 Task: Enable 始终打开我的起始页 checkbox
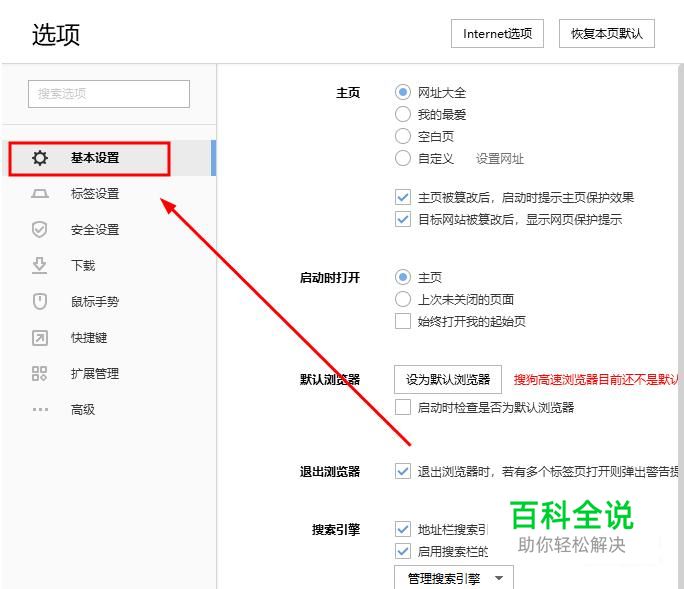403,321
